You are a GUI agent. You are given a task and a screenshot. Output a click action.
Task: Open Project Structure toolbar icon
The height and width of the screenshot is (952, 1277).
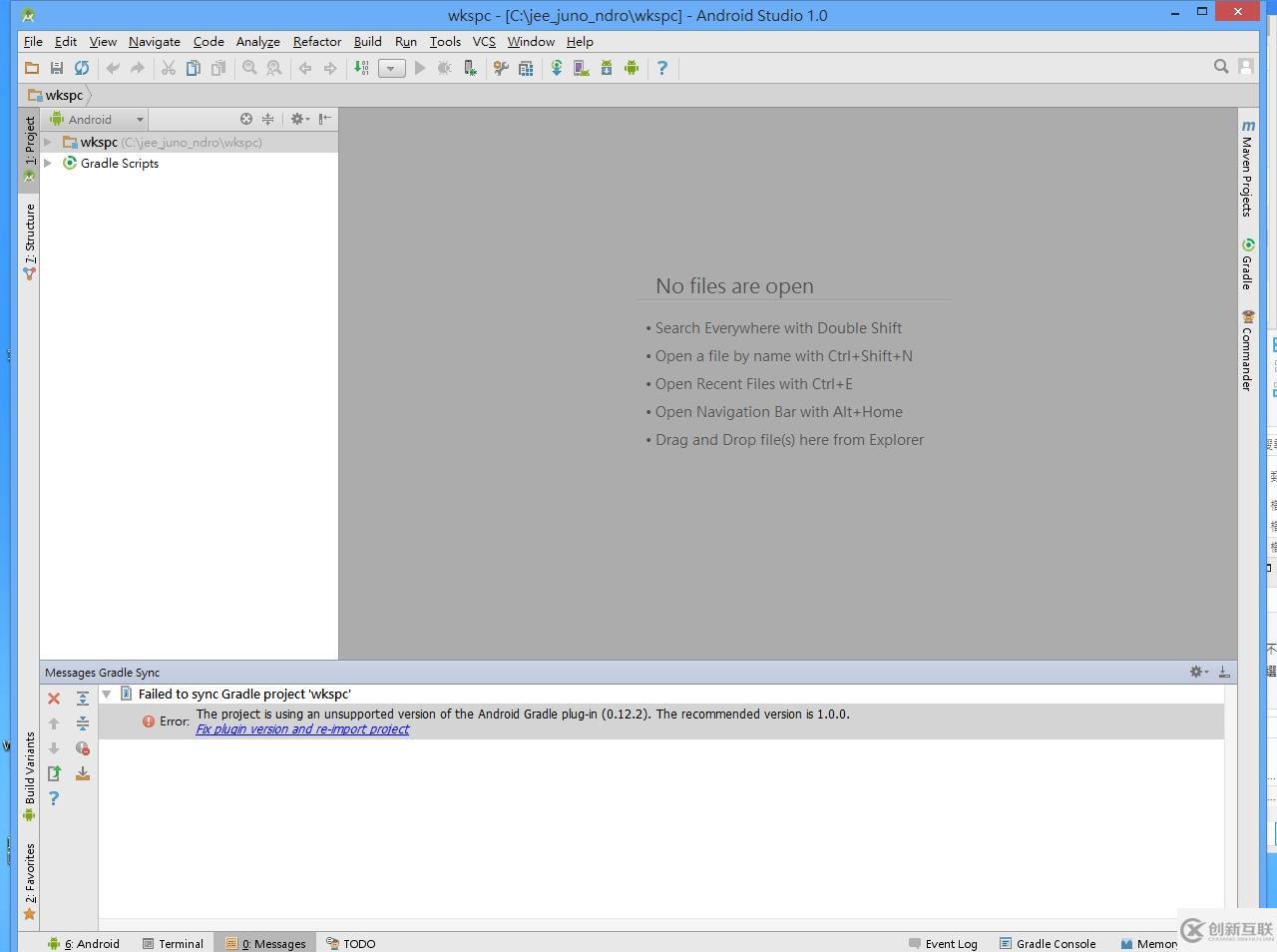pos(526,68)
